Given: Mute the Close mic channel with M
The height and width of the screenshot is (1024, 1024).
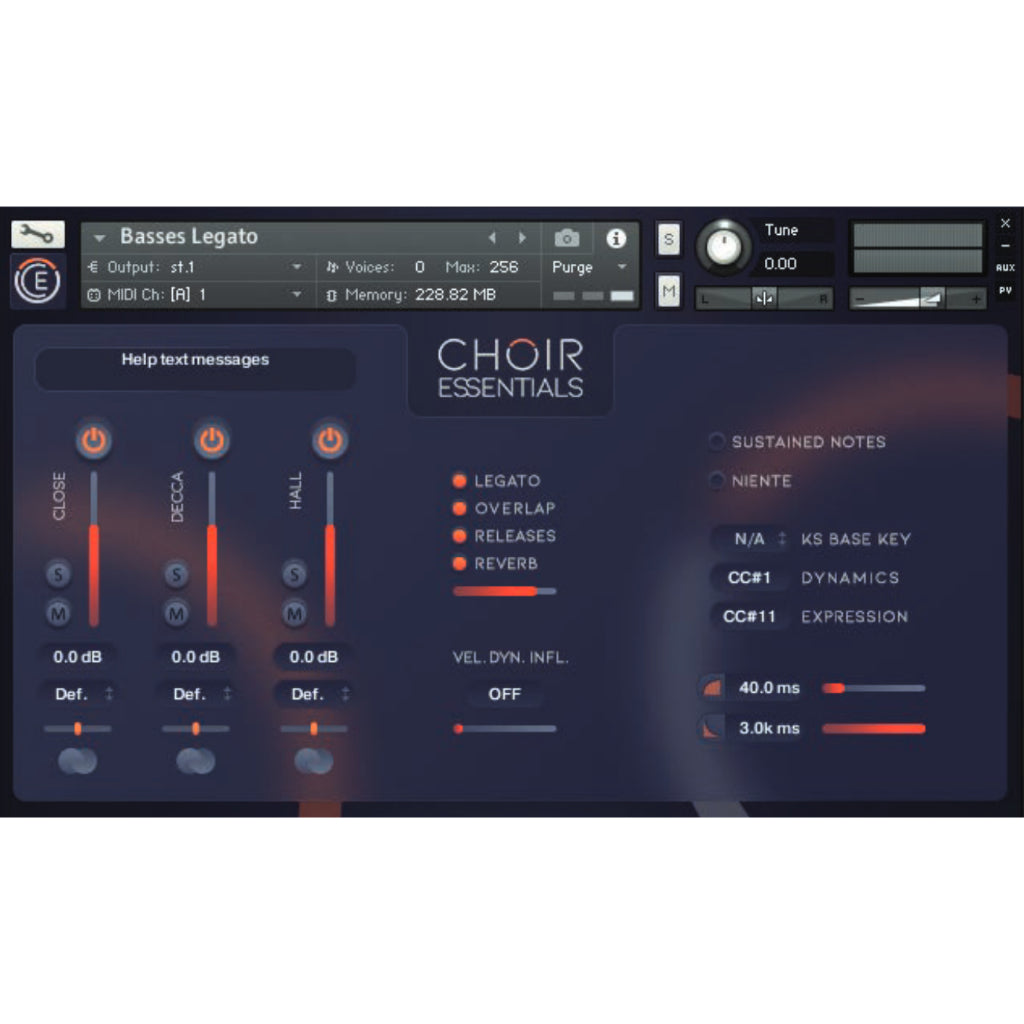Looking at the screenshot, I should (58, 611).
